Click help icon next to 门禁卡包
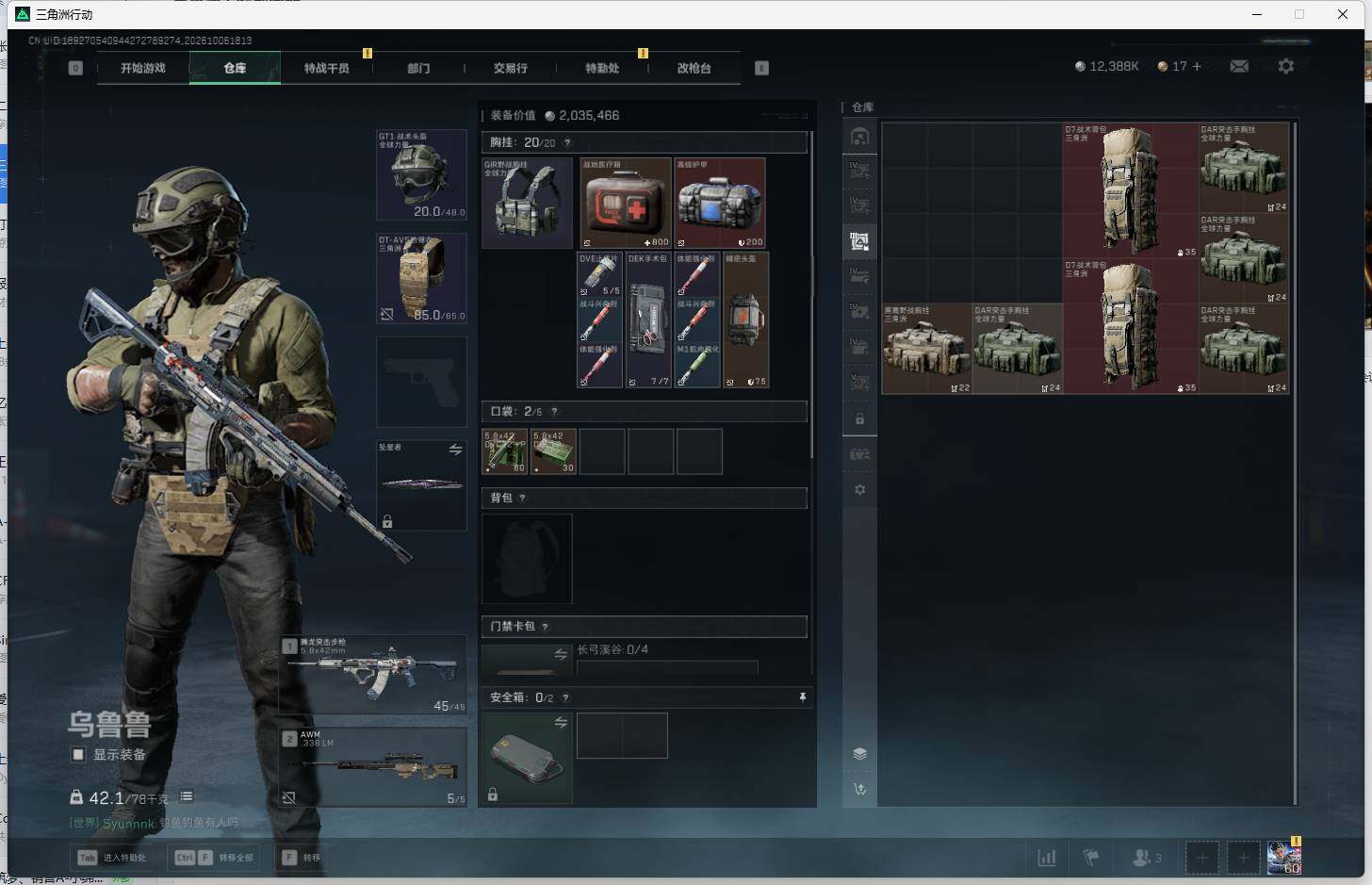1372x885 pixels. pyautogui.click(x=545, y=627)
